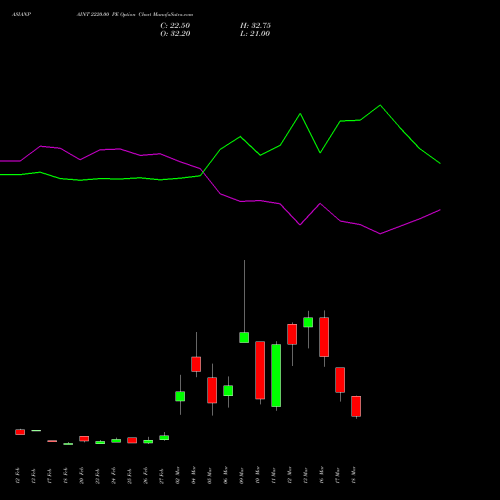Click the 17 Feb date label
Image resolution: width=500 pixels, height=500 pixels.
click(x=50, y=475)
